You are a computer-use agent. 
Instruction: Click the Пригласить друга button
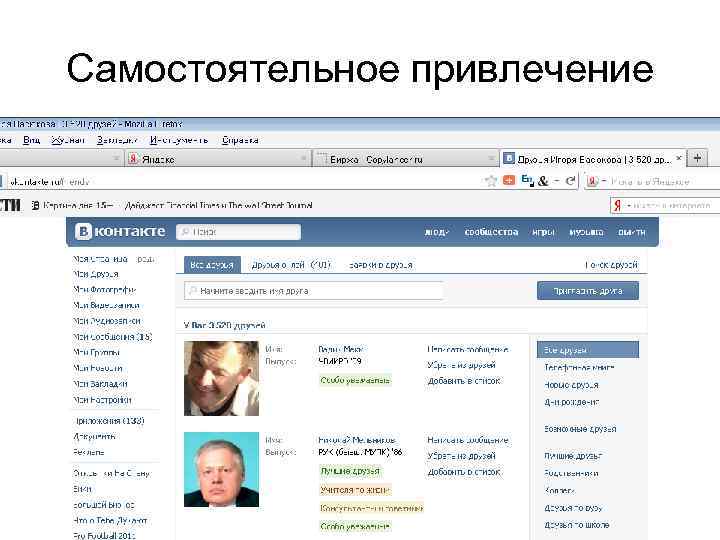tap(588, 291)
